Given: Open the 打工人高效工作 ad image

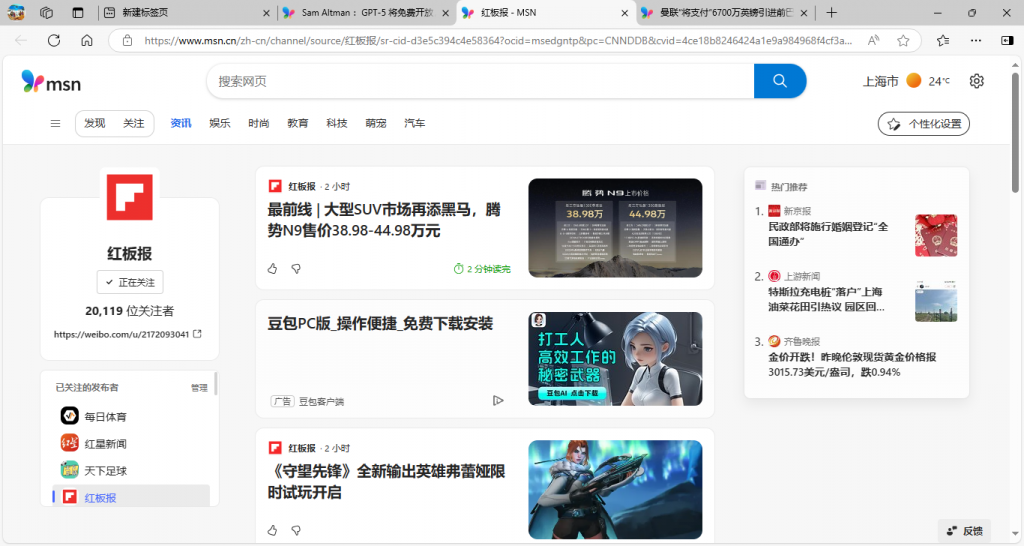Looking at the screenshot, I should [615, 359].
